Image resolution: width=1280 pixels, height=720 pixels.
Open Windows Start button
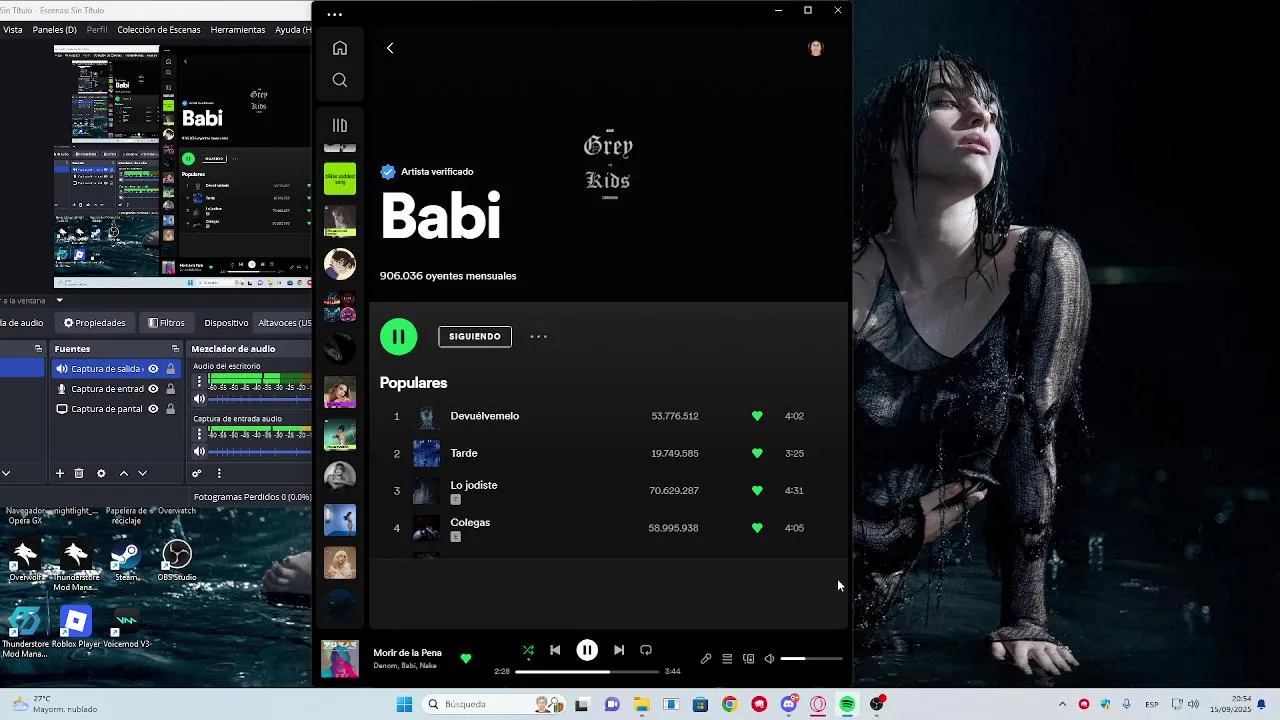coord(404,704)
